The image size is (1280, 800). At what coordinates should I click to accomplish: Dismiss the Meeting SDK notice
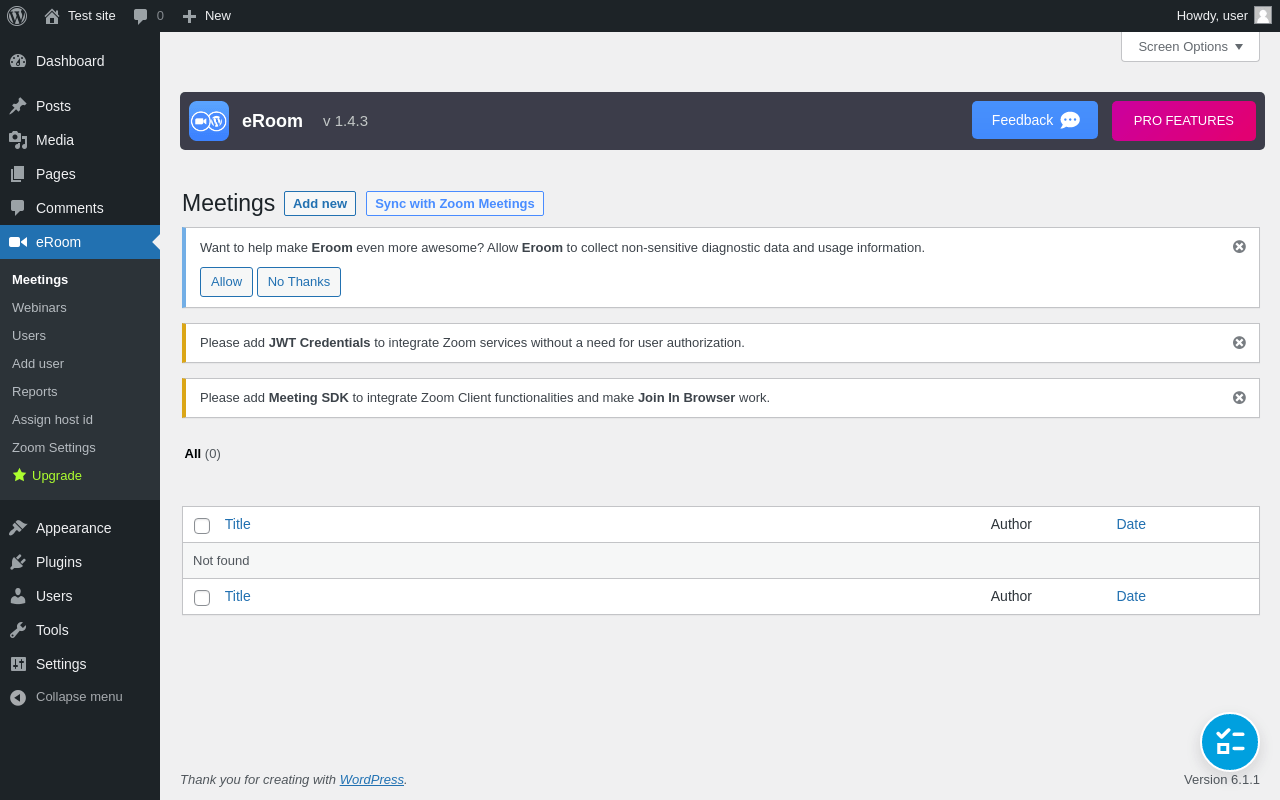coord(1239,398)
